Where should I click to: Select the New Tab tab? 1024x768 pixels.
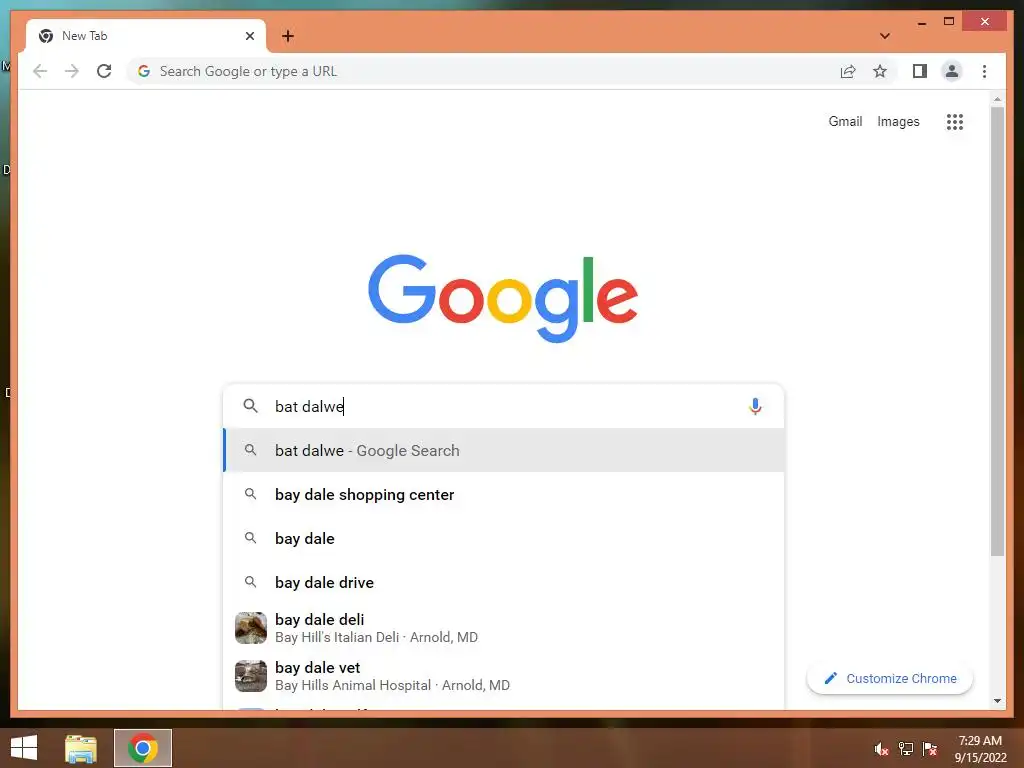click(x=146, y=36)
